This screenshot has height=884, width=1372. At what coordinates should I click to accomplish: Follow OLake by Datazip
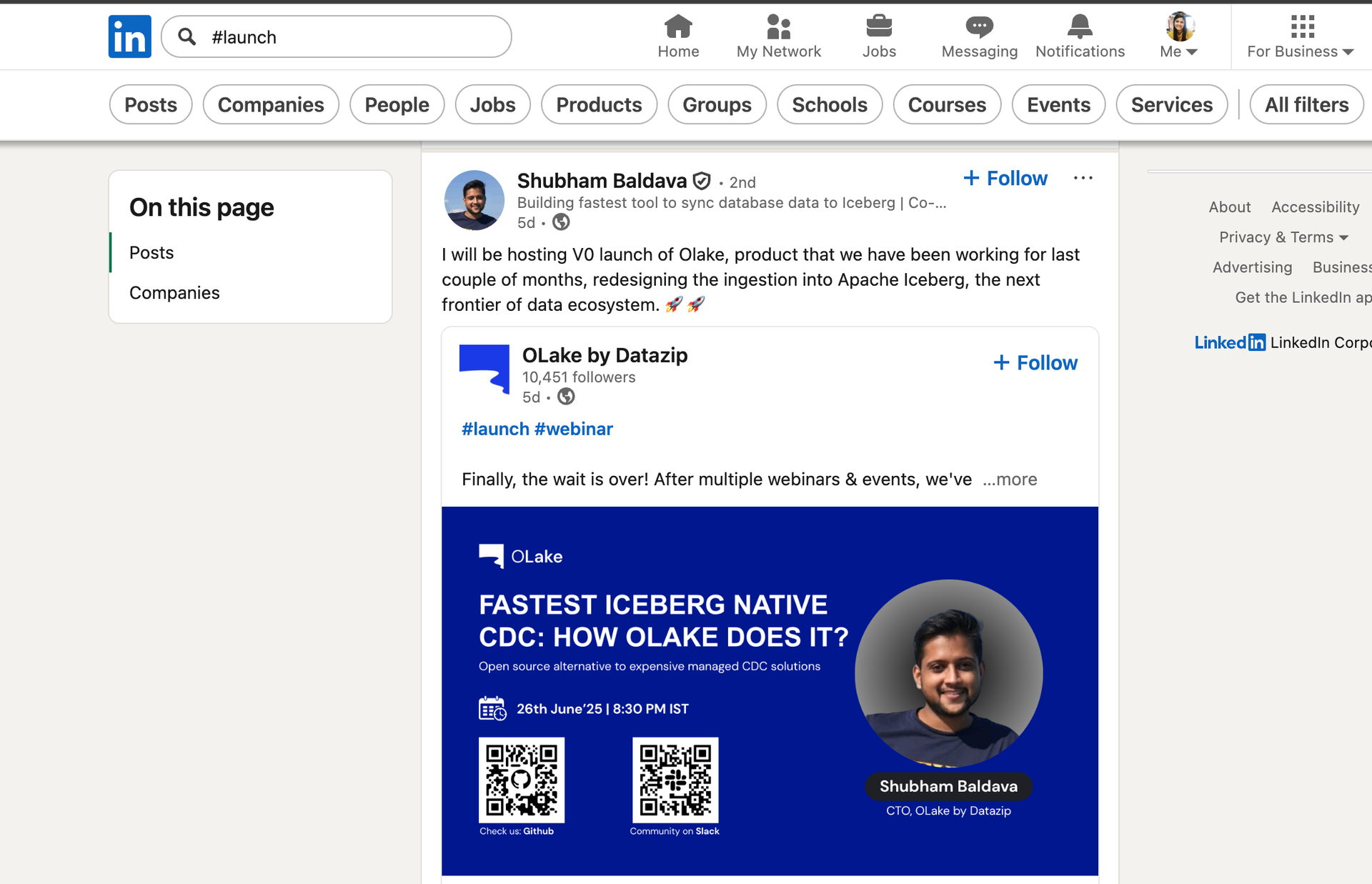pos(1035,362)
